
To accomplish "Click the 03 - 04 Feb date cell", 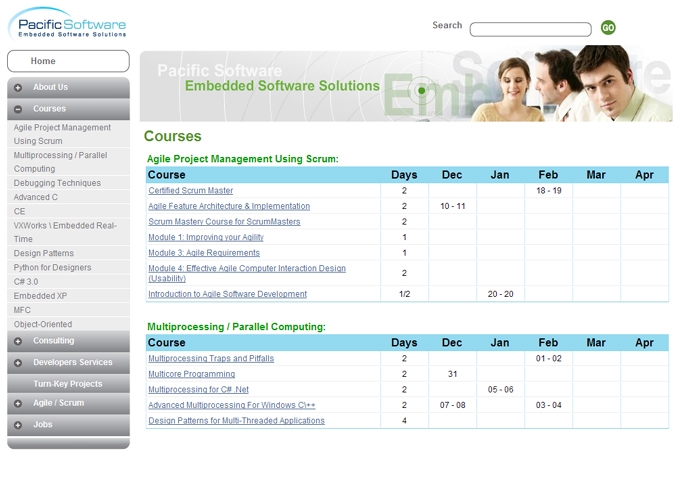I will click(x=549, y=405).
